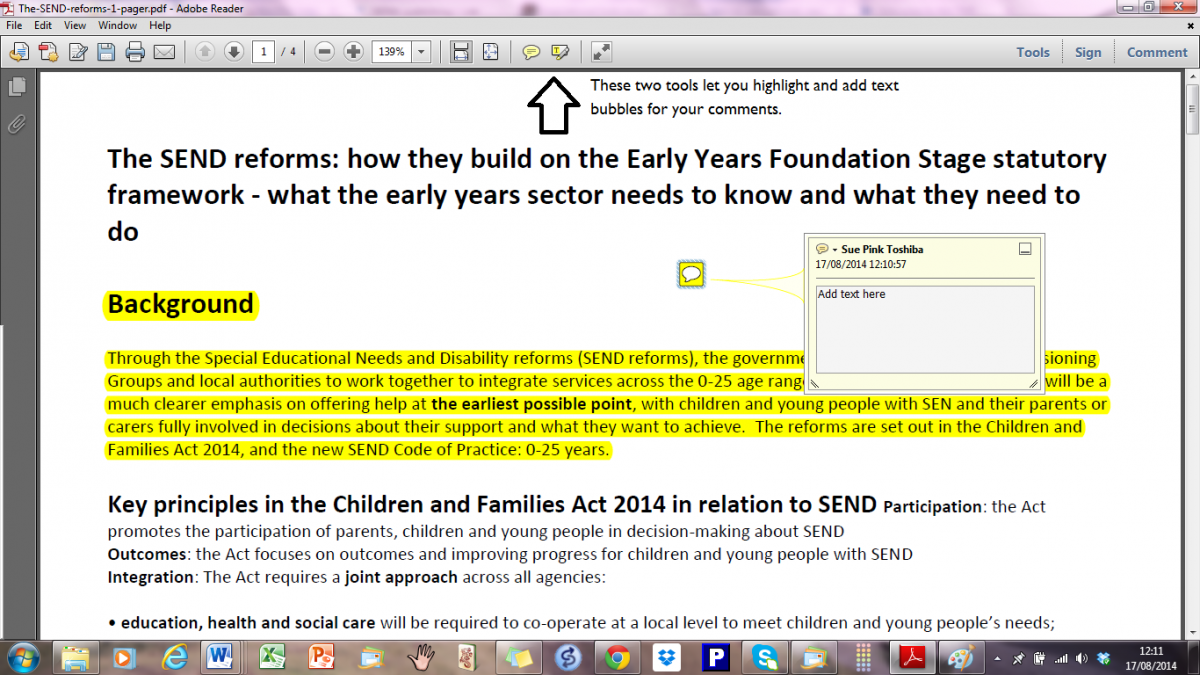Open the Window menu

[x=118, y=25]
